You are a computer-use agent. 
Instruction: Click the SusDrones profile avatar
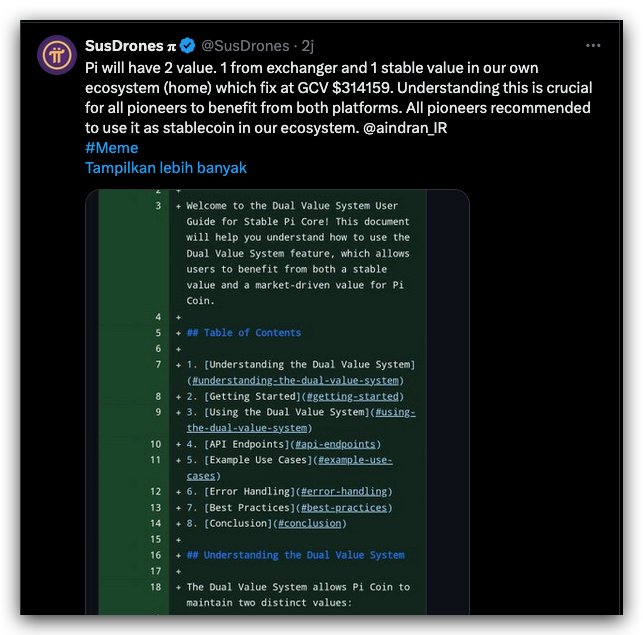(x=55, y=55)
